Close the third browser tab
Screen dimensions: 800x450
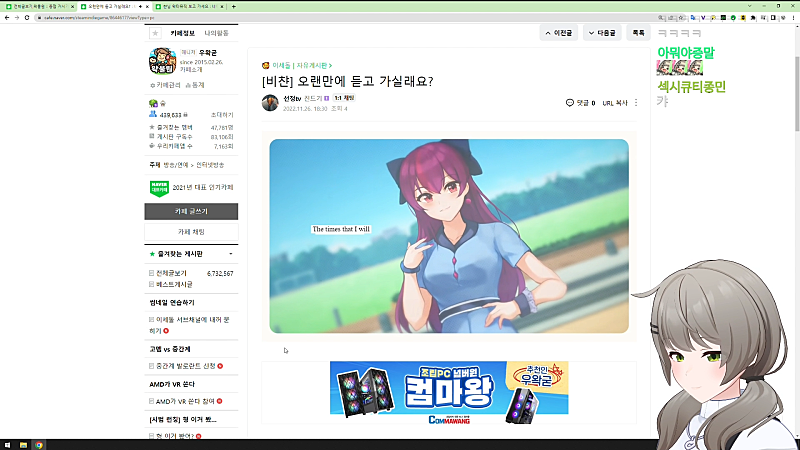222,7
